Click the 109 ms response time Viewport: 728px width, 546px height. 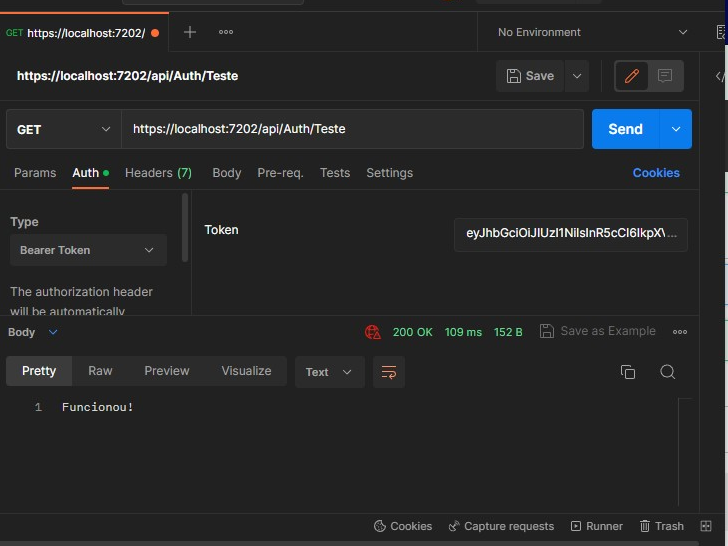pos(463,332)
